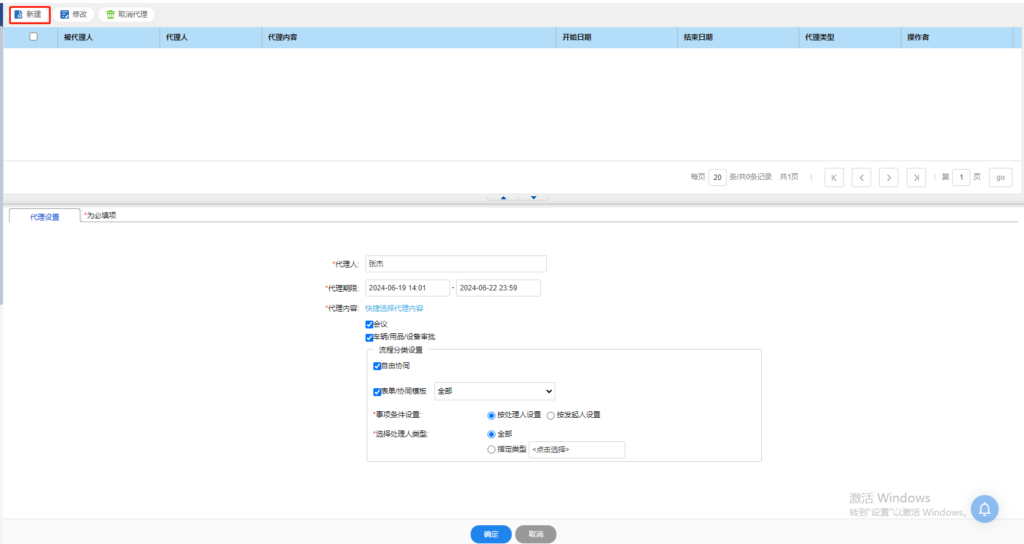The width and height of the screenshot is (1024, 544).
Task: Jump to the last page of records
Action: point(916,177)
